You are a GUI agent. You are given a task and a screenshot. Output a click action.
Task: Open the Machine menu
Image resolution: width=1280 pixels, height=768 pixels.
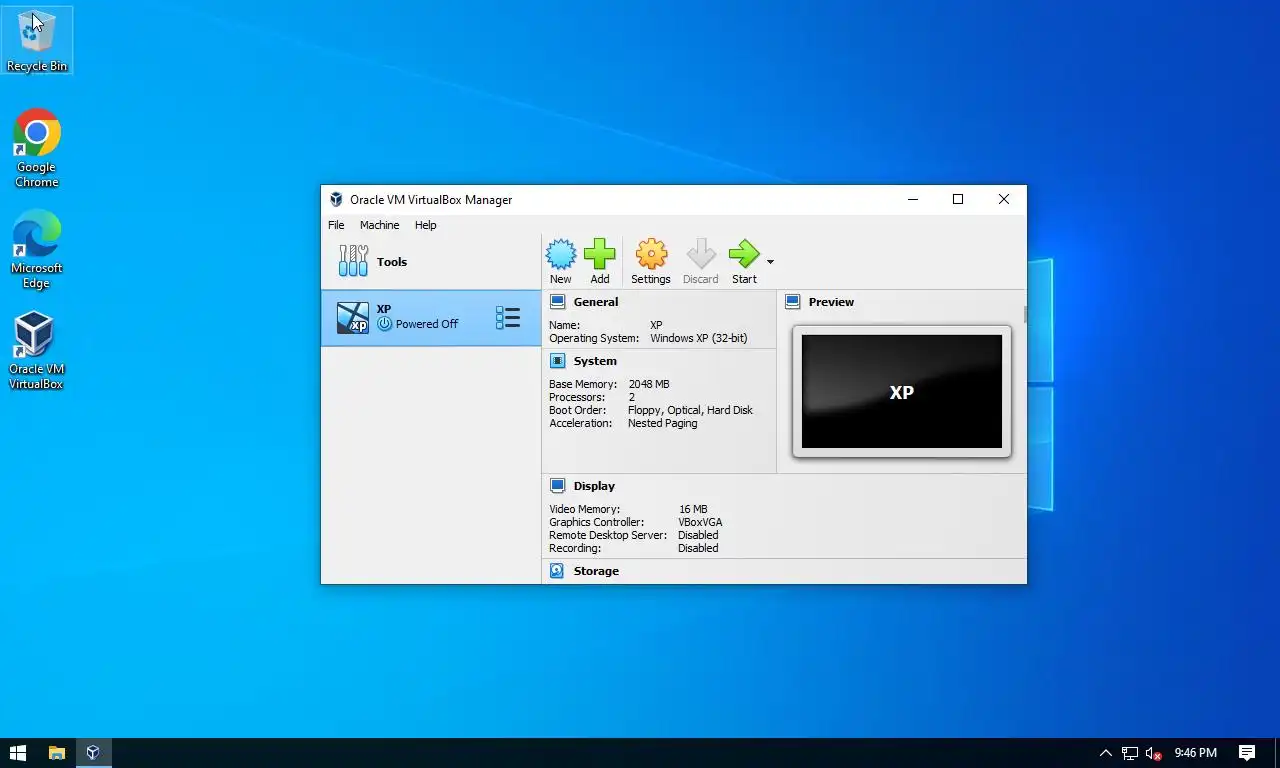pos(379,225)
